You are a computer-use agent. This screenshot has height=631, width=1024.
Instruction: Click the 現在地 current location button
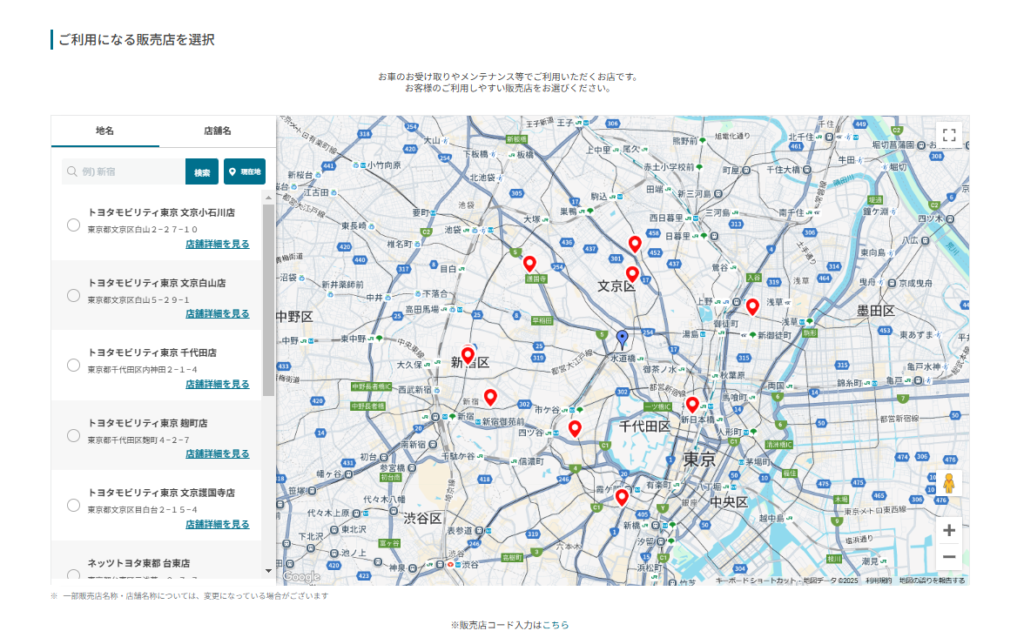245,172
